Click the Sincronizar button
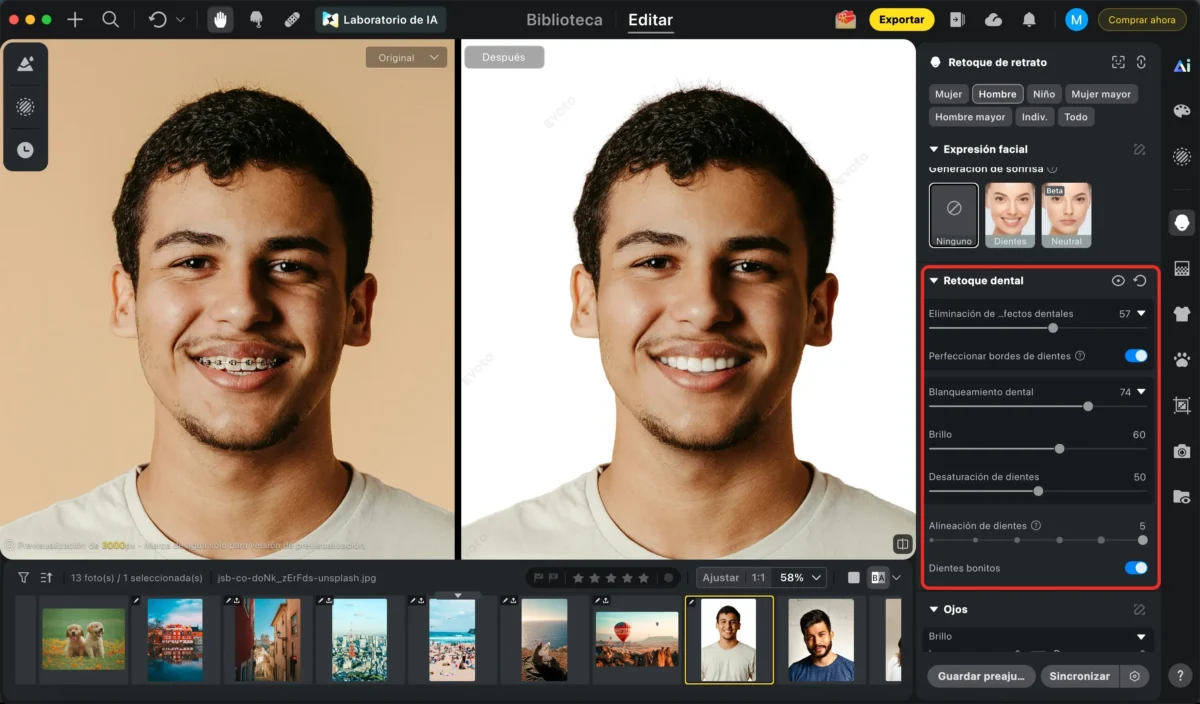 coord(1079,676)
